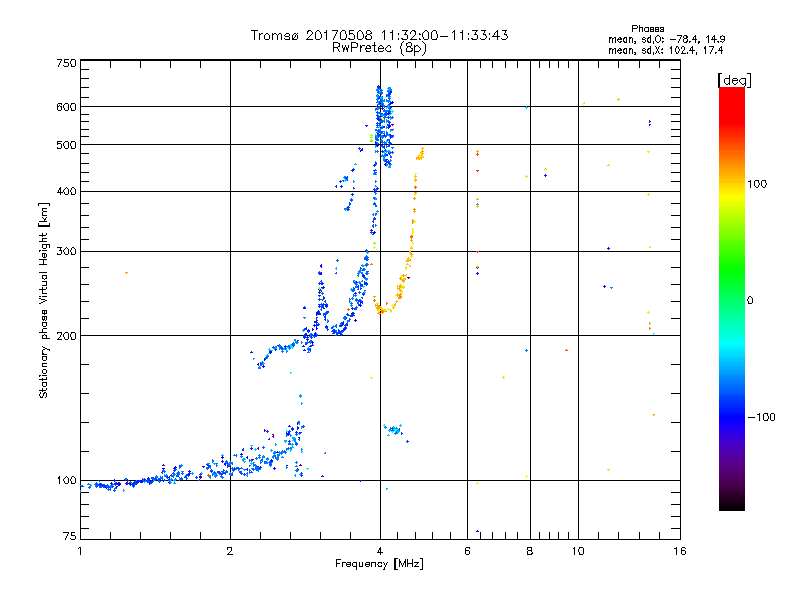This screenshot has height=600, width=800.
Task: Click the '[deg]' colorbar unit label
Action: click(734, 80)
